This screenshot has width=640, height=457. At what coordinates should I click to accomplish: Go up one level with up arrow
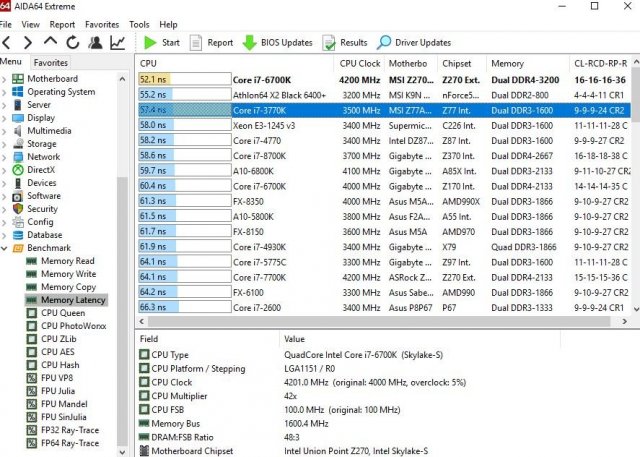coord(50,43)
